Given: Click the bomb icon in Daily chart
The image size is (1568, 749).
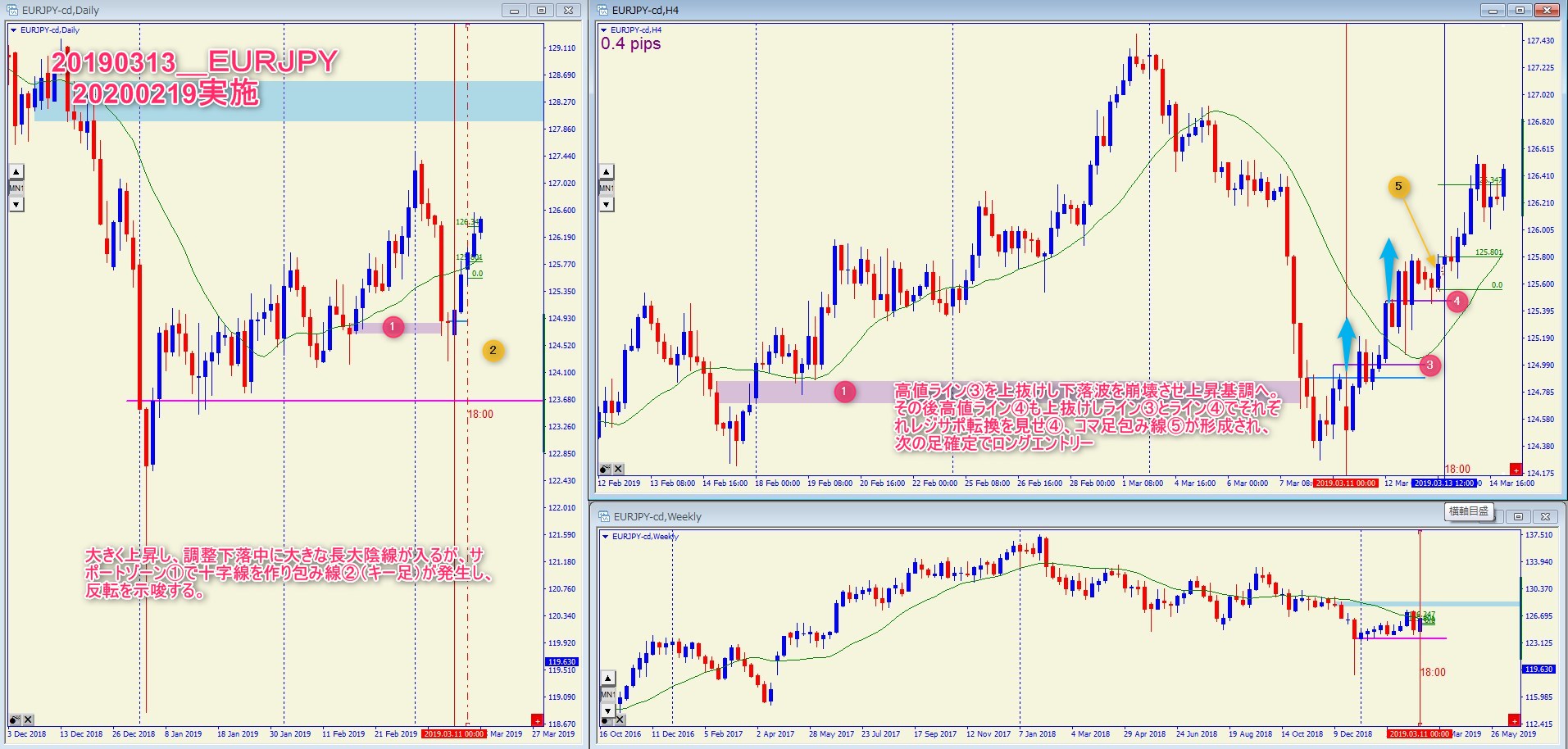Looking at the screenshot, I should tap(15, 719).
